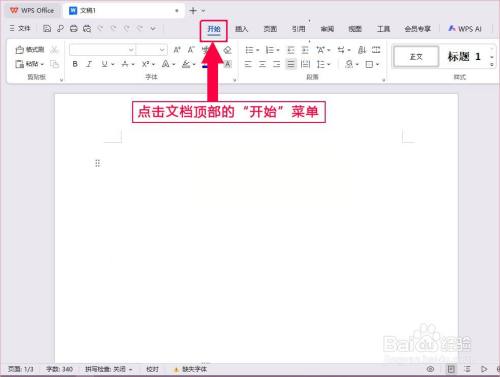
Task: Set paragraph alignment to right
Action: pyautogui.click(x=276, y=64)
